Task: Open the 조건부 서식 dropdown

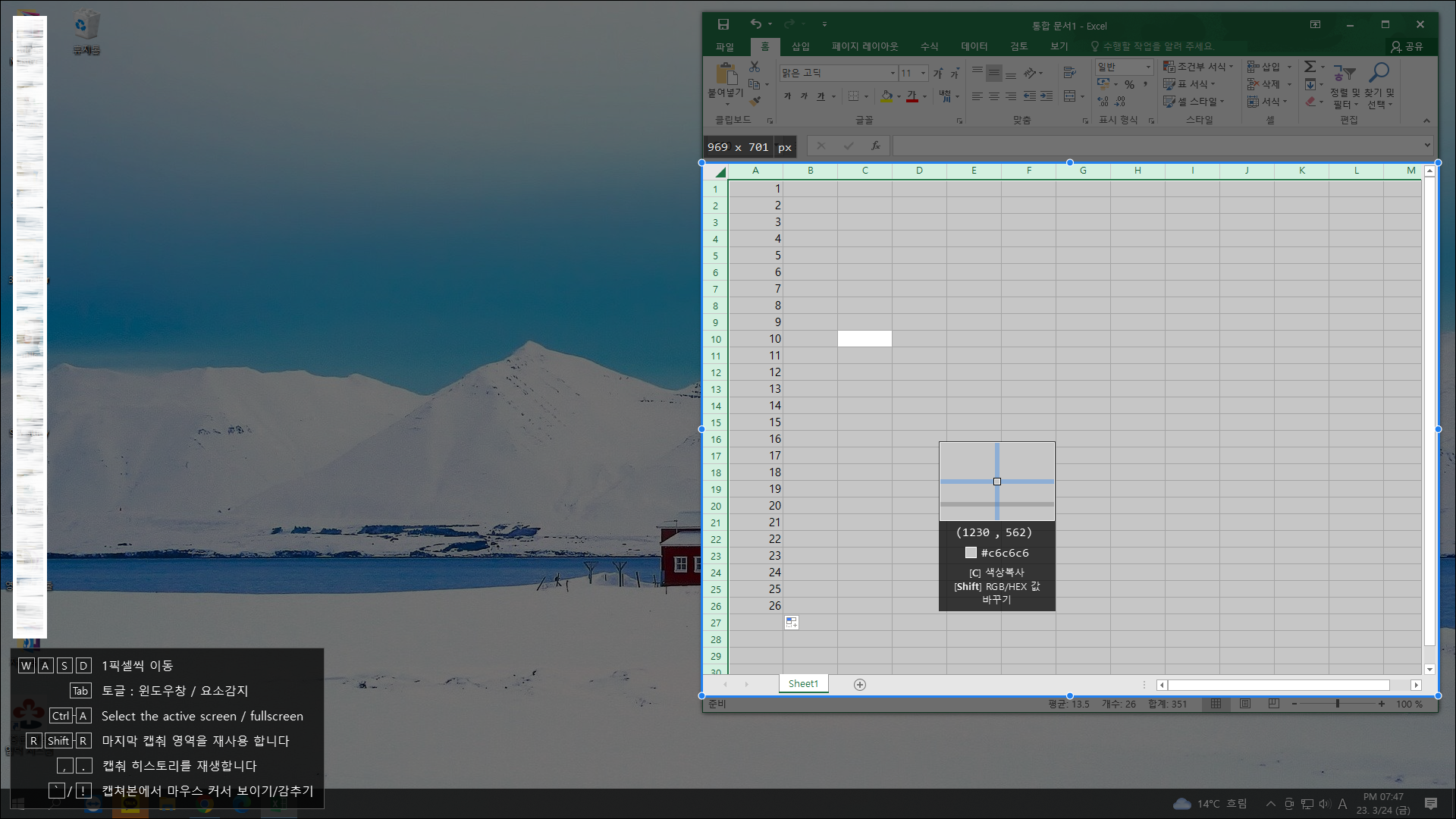Action: 1198,67
